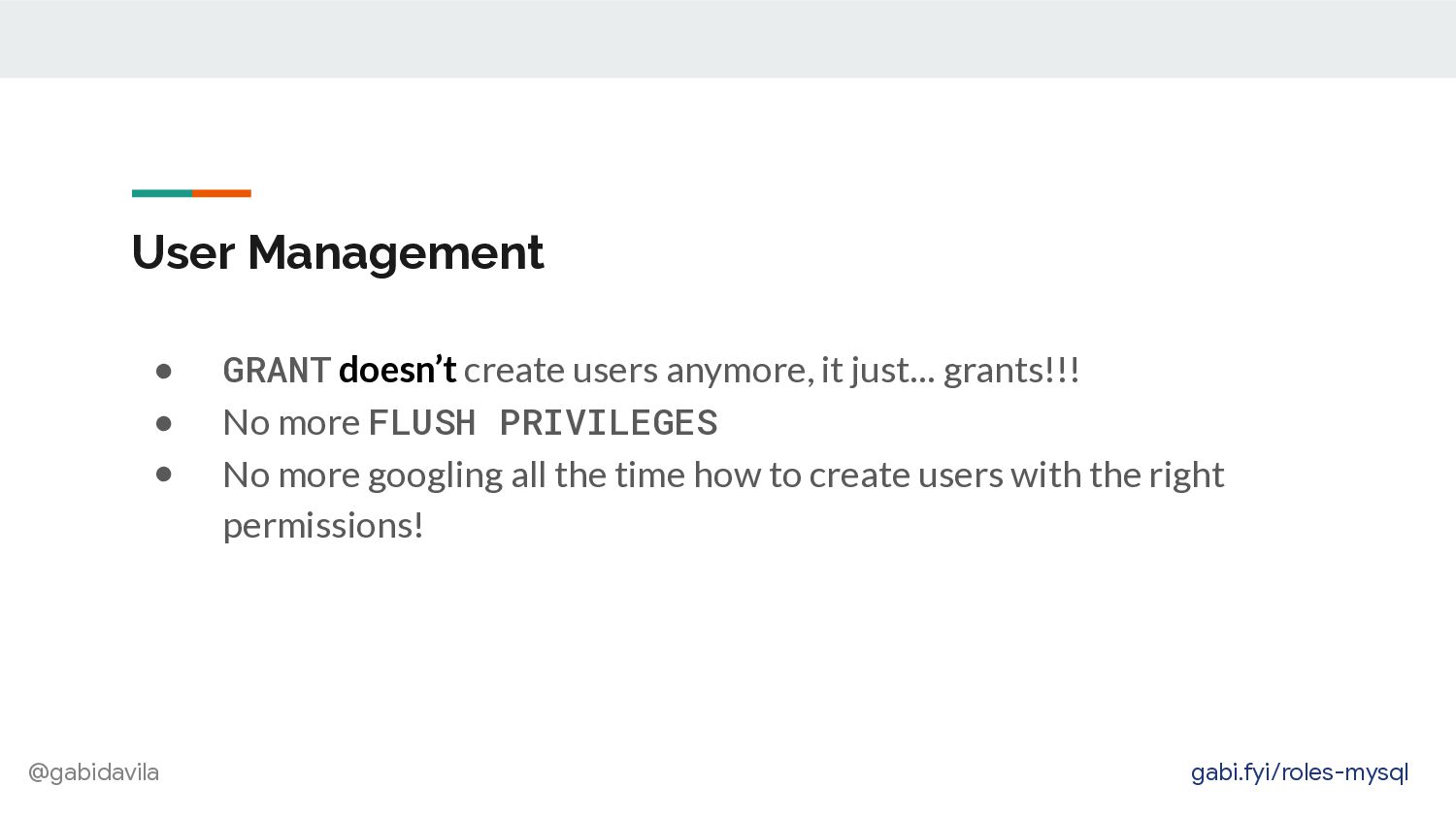The width and height of the screenshot is (1456, 819).
Task: Click the FLUSH code word
Action: [422, 423]
